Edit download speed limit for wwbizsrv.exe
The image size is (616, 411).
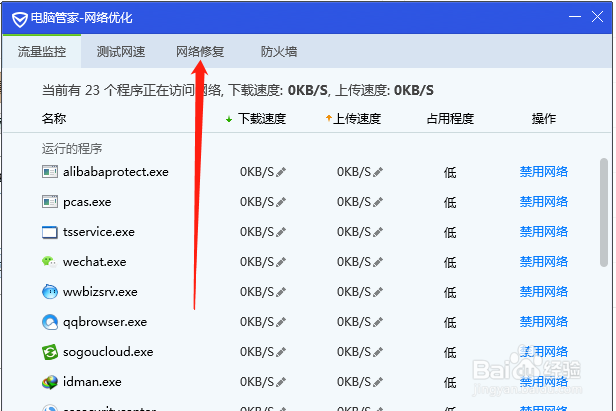tap(281, 292)
